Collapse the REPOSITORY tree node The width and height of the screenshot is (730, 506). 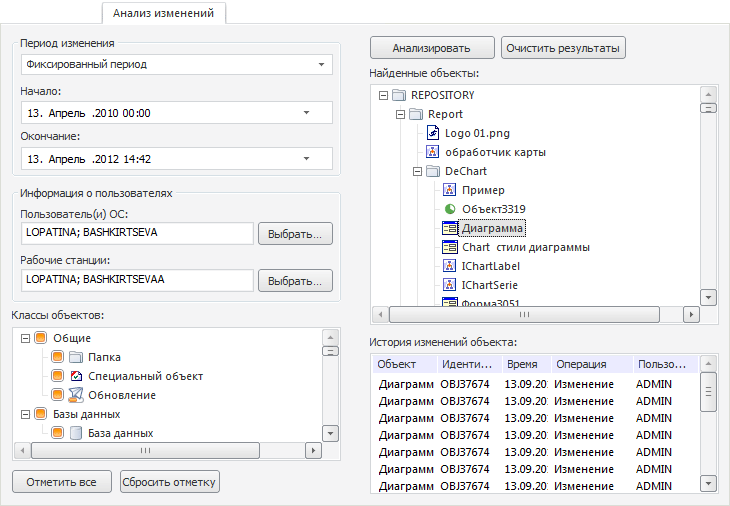tap(383, 95)
